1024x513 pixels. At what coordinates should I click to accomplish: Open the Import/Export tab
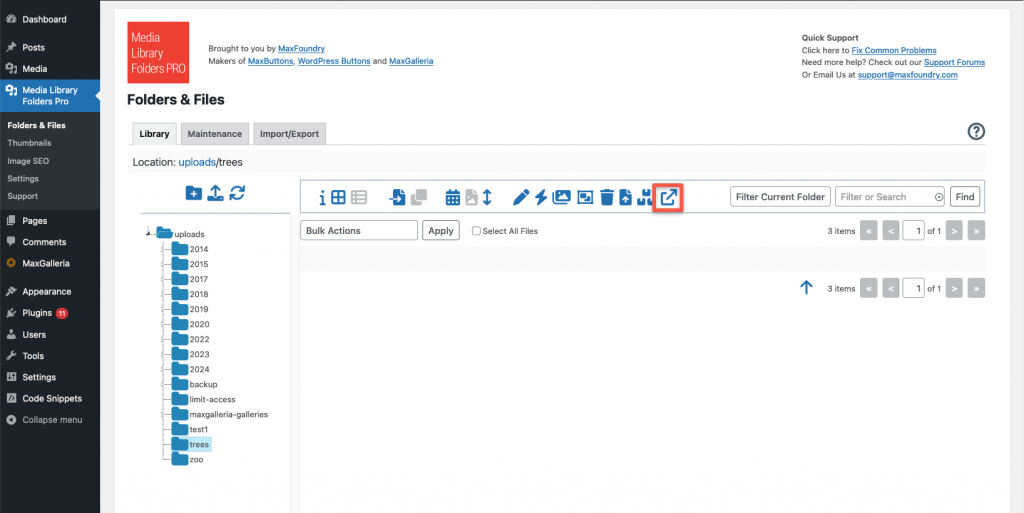[x=289, y=134]
